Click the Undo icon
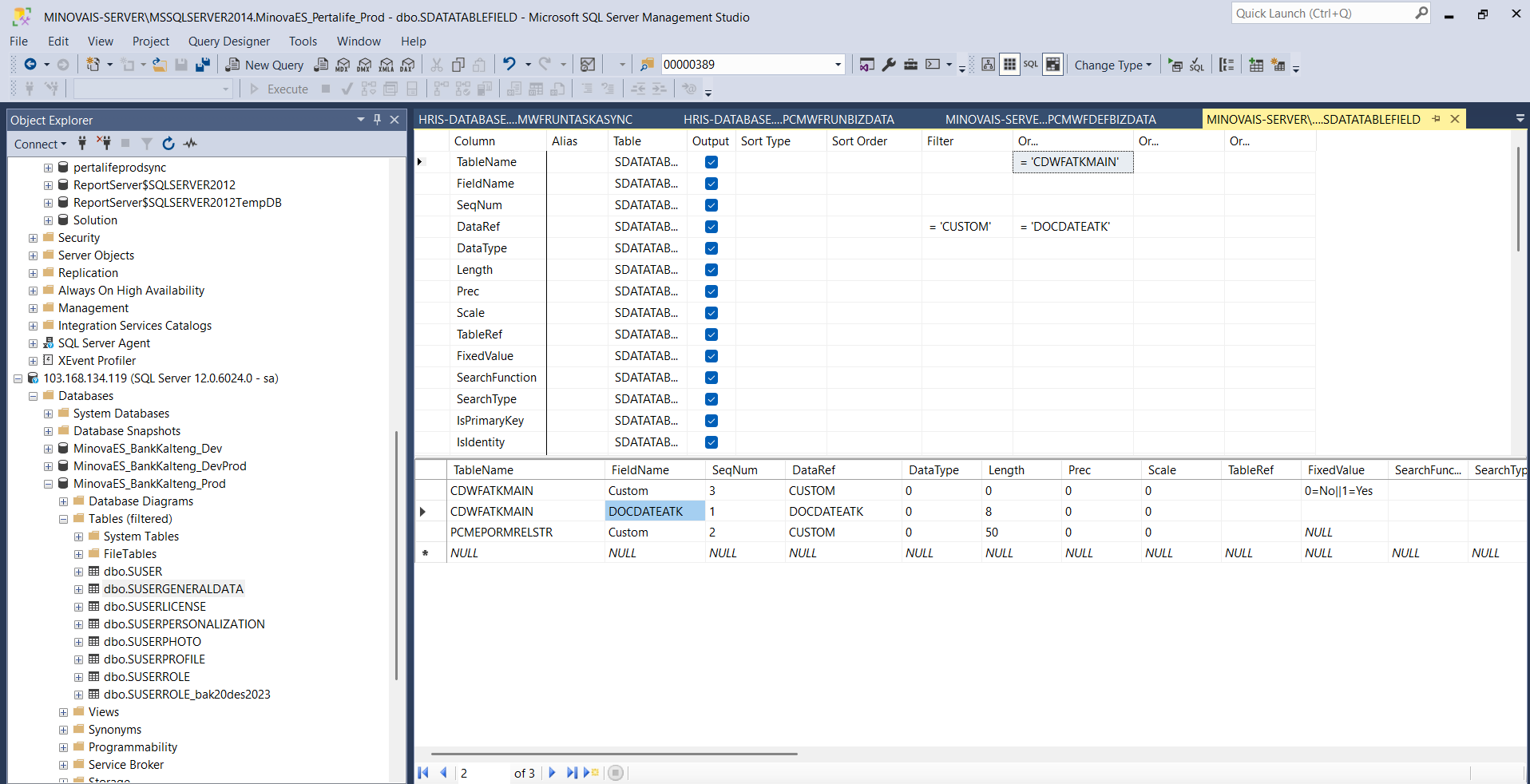This screenshot has height=784, width=1530. (509, 64)
